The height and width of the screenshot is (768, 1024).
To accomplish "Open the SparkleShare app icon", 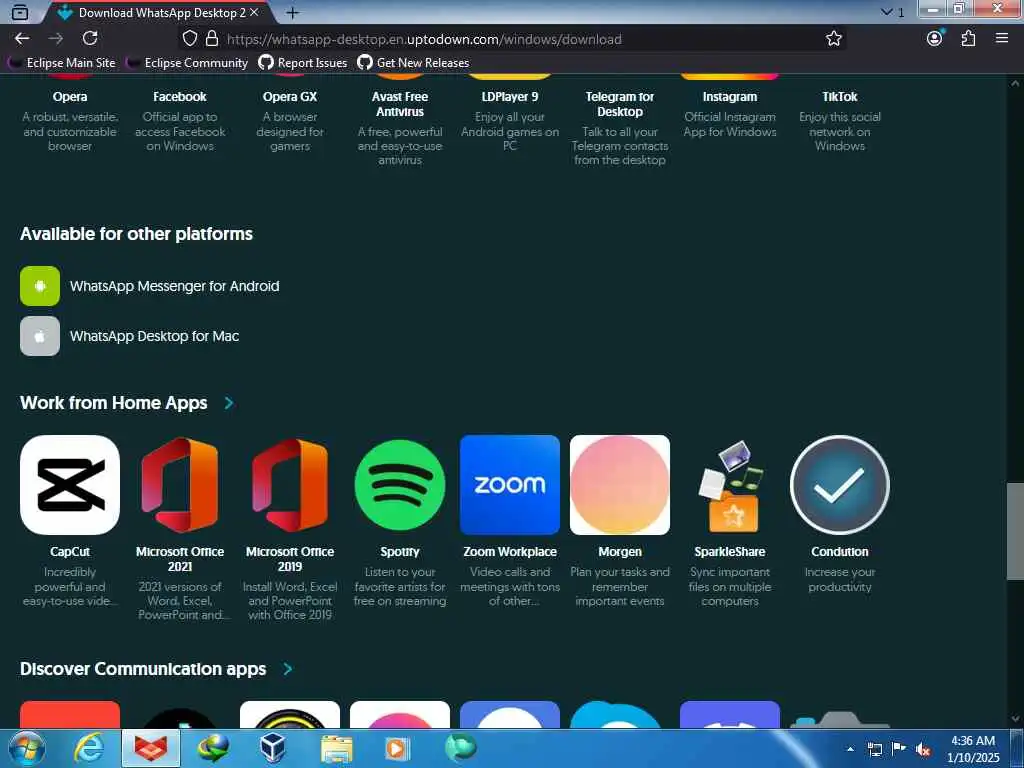I will pos(730,485).
